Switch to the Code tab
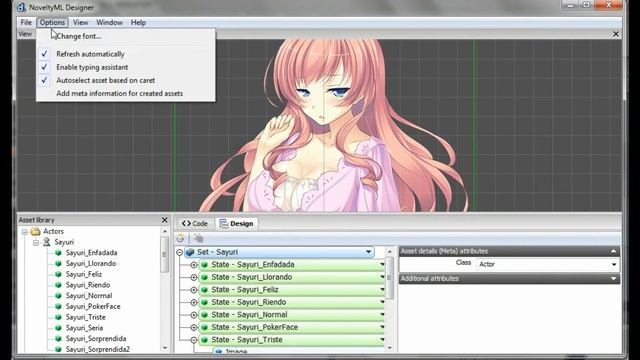This screenshot has height=360, width=640. coord(195,224)
